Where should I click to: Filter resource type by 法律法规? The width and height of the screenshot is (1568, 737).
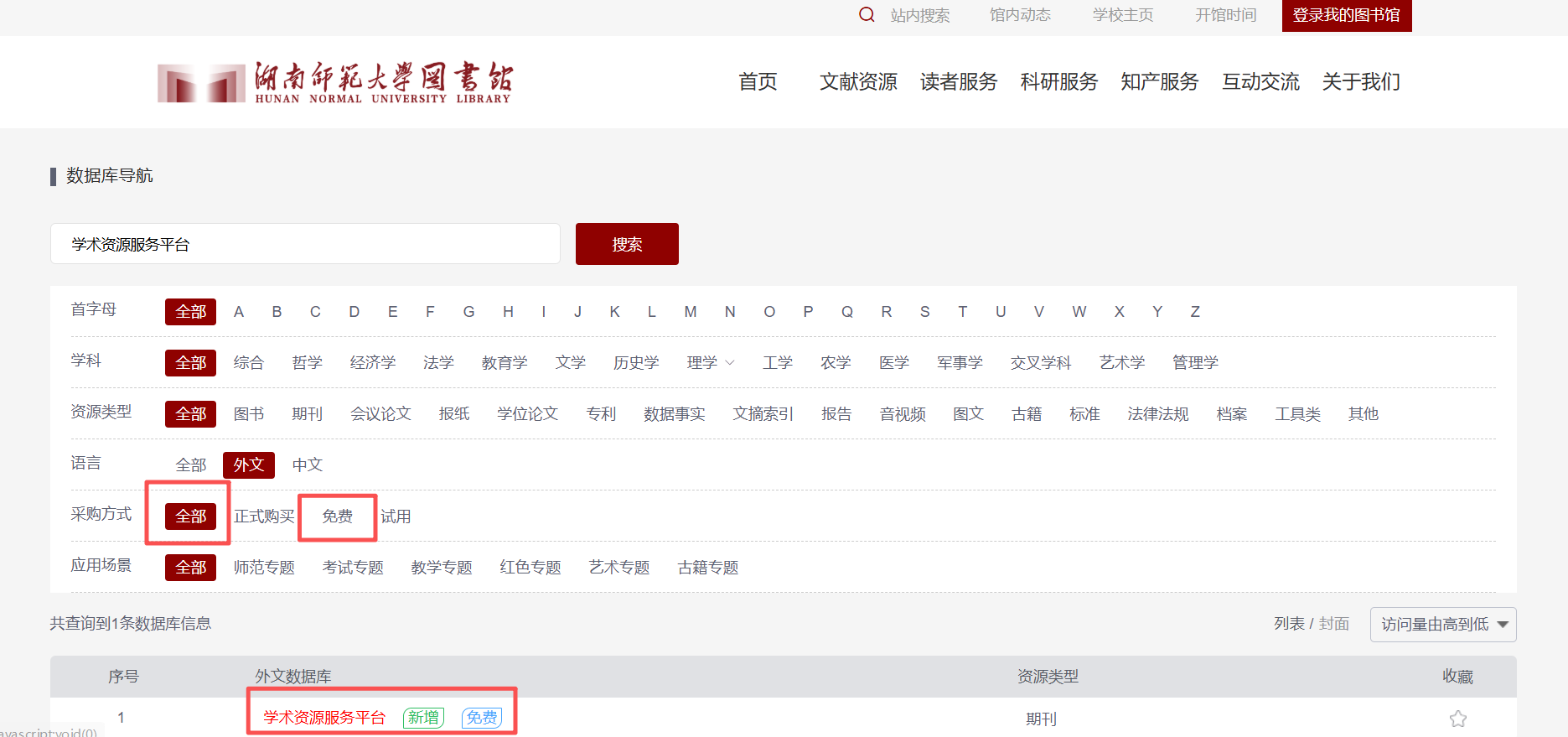pyautogui.click(x=1158, y=414)
